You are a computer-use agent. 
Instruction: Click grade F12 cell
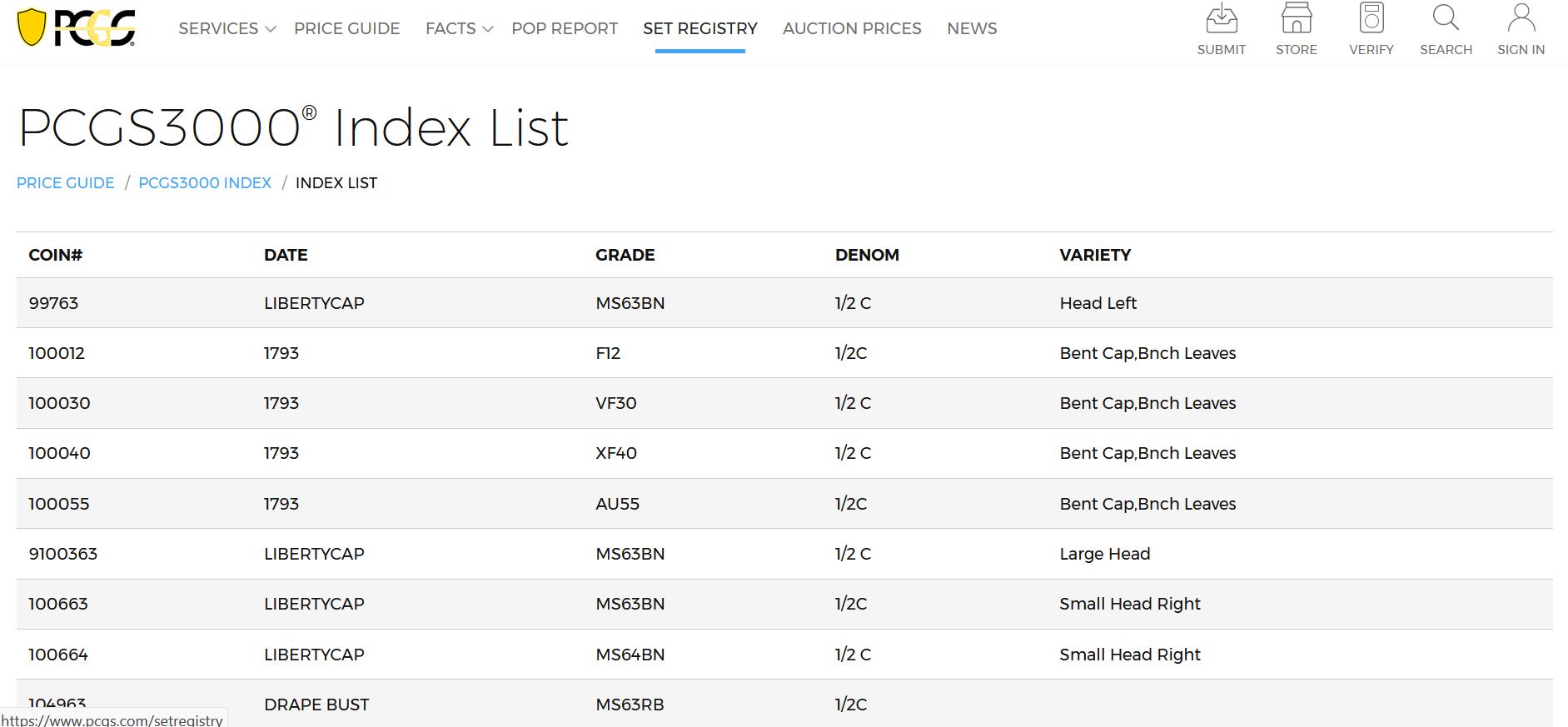[x=608, y=353]
